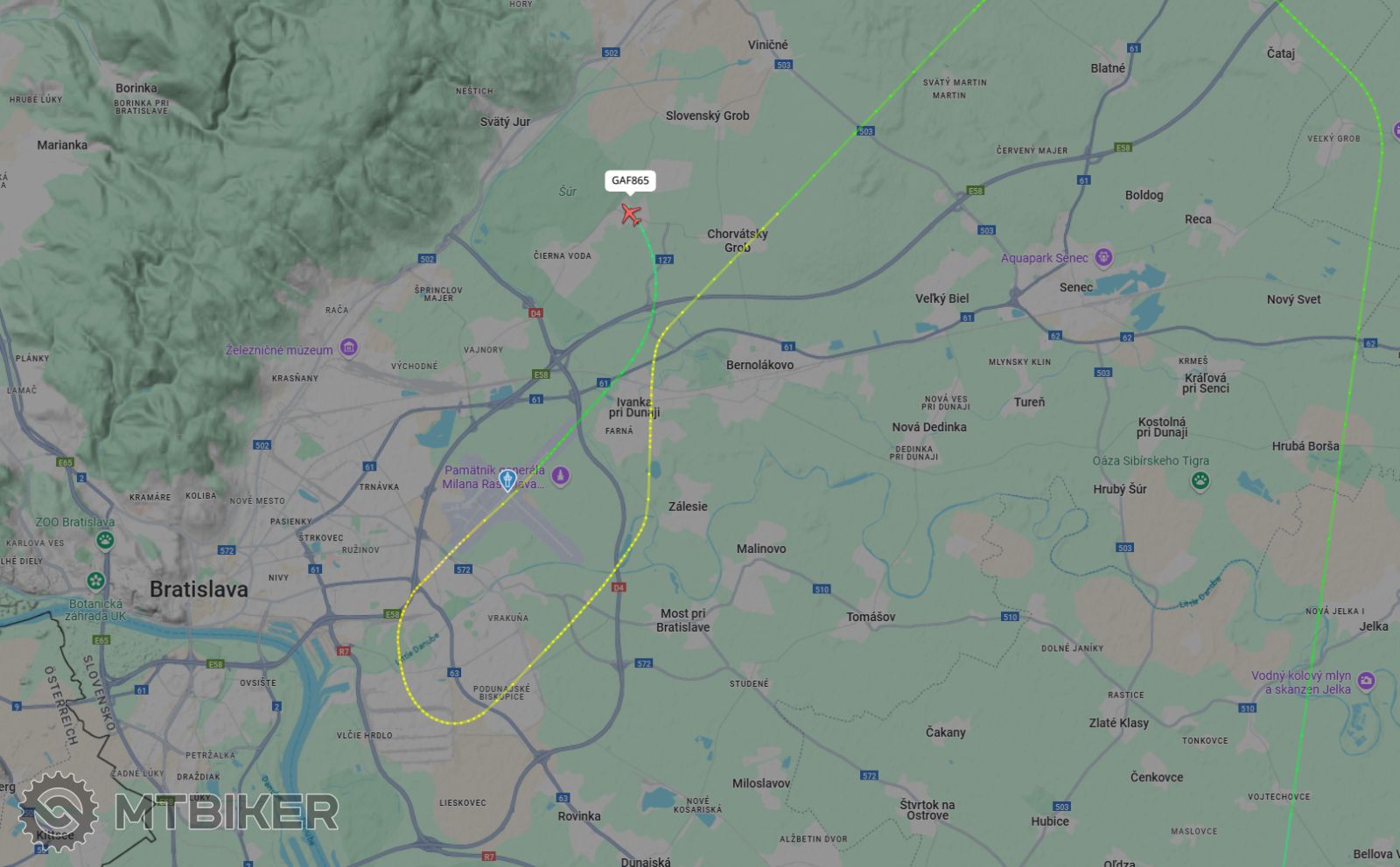Open the Pamätník generála Milana Rastislava marker
Screen dimensions: 1400x867
click(x=561, y=476)
